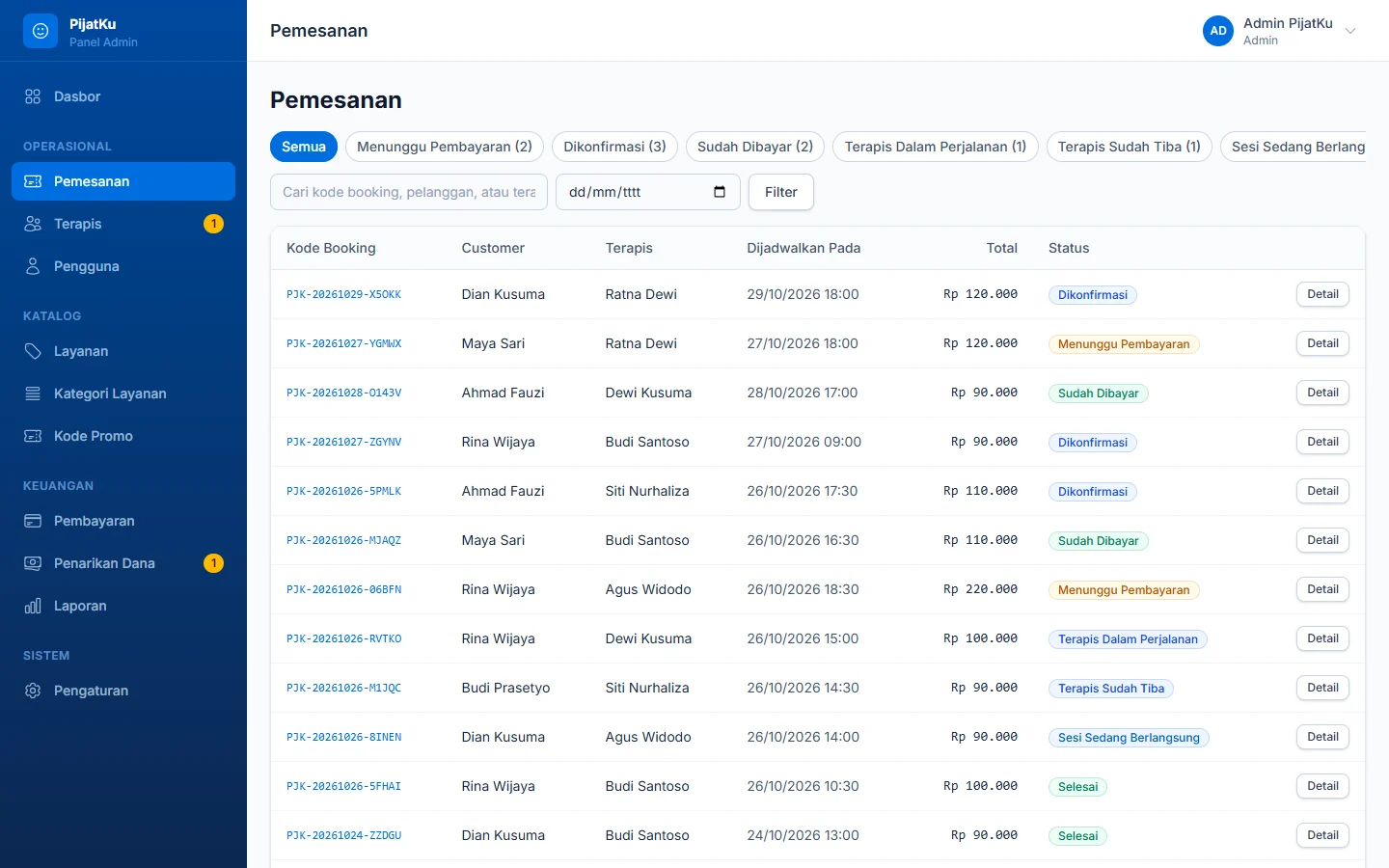Image resolution: width=1389 pixels, height=868 pixels.
Task: Open the calendar picker icon in date field
Action: click(720, 192)
